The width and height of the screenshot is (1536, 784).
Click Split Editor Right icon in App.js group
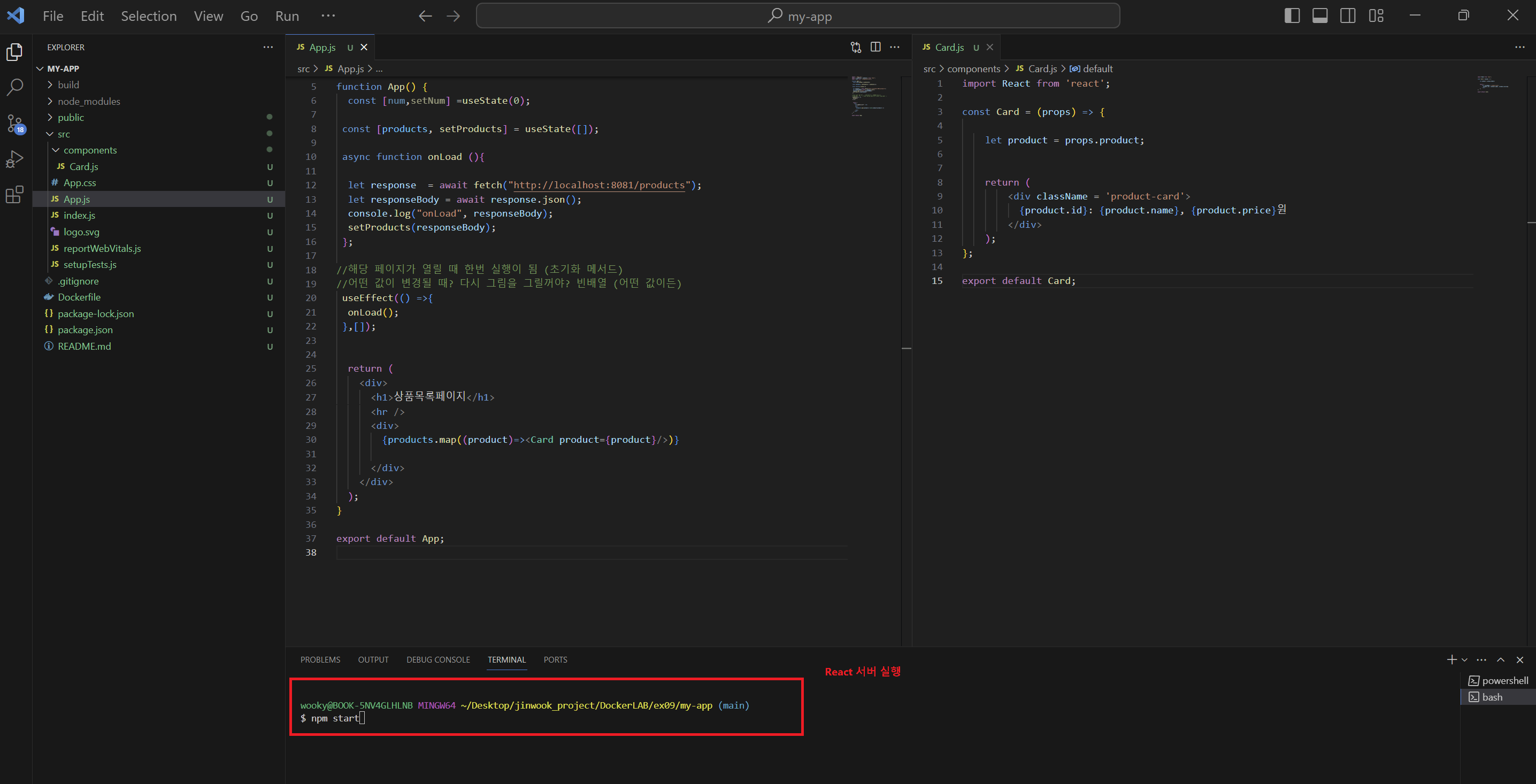(875, 47)
